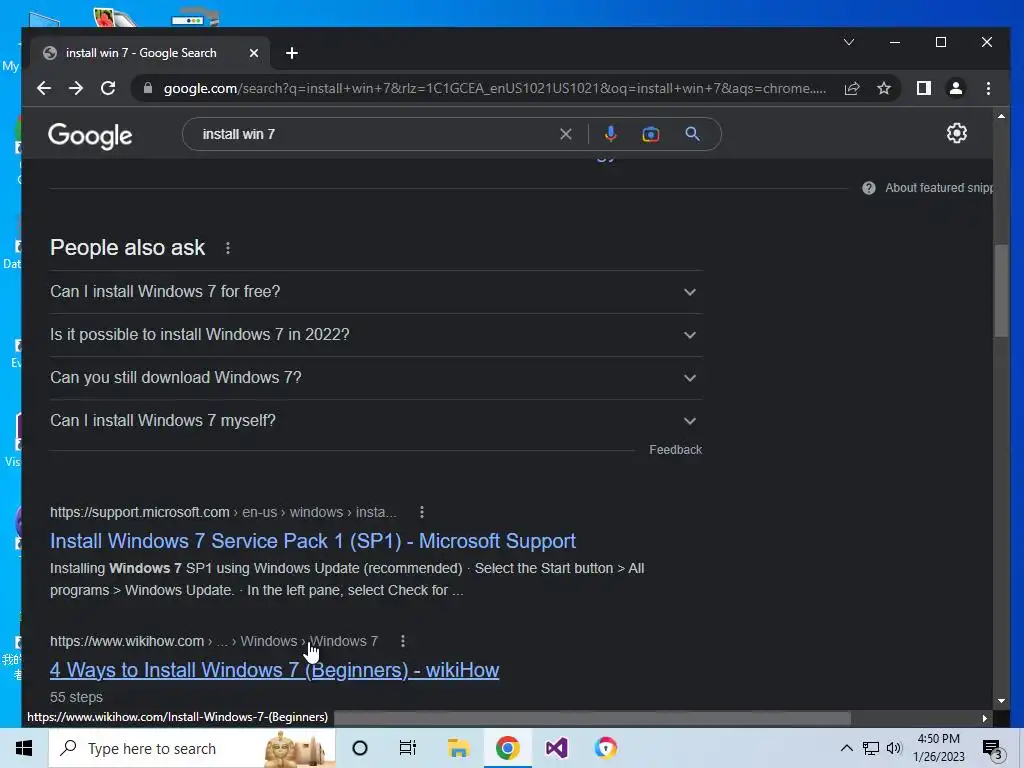The height and width of the screenshot is (768, 1024).
Task: Open Chrome side panel
Action: (x=923, y=88)
